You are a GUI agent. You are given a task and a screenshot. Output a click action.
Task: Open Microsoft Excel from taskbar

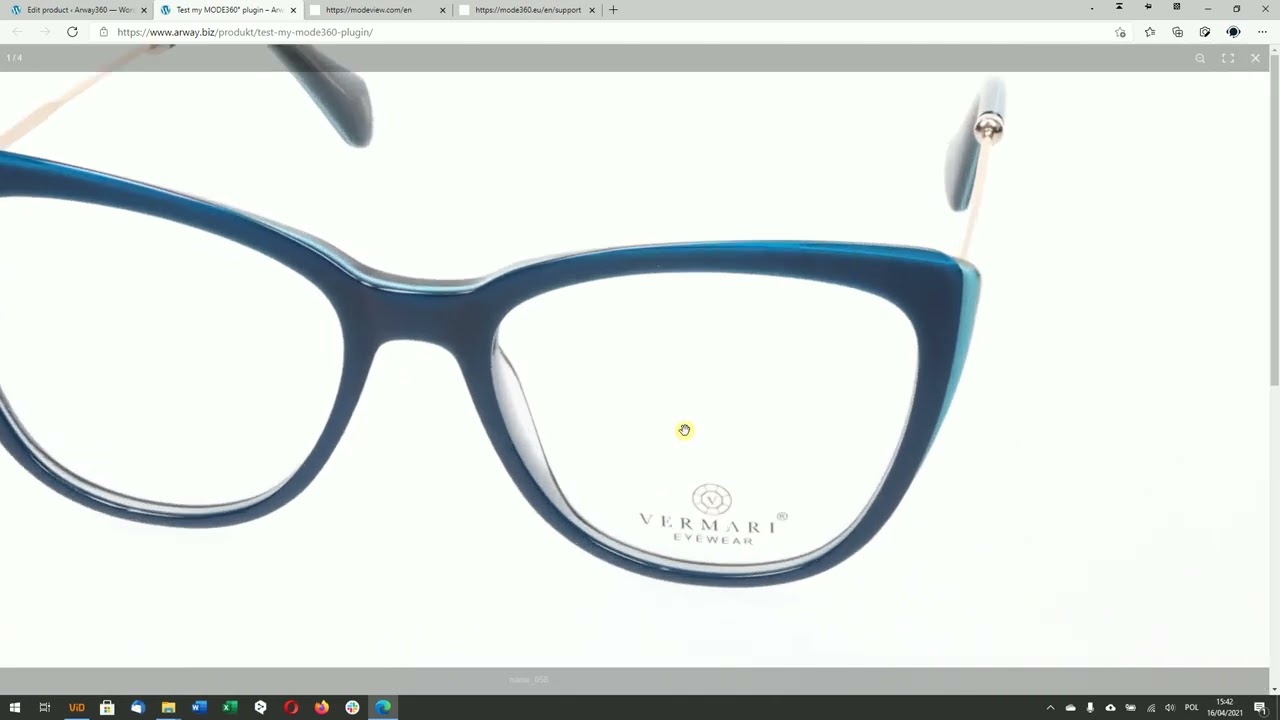pyautogui.click(x=230, y=708)
